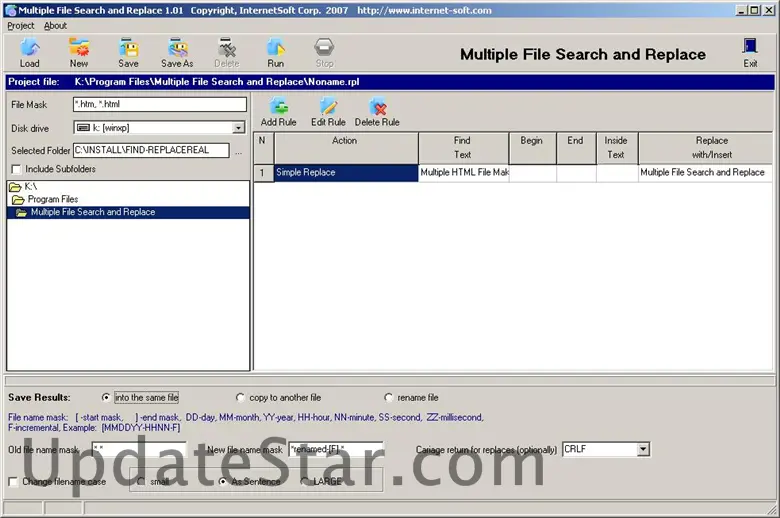The image size is (780, 518).
Task: Close the application window
Action: point(768,10)
